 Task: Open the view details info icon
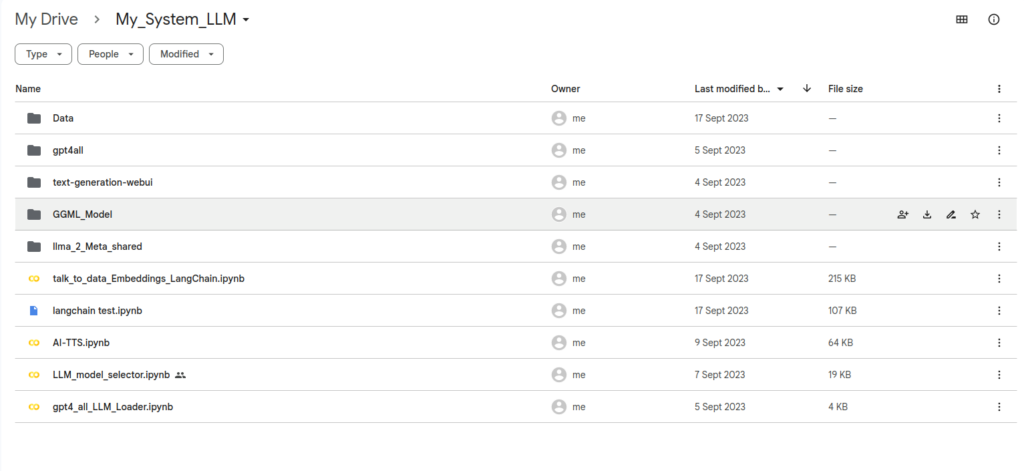tap(994, 20)
